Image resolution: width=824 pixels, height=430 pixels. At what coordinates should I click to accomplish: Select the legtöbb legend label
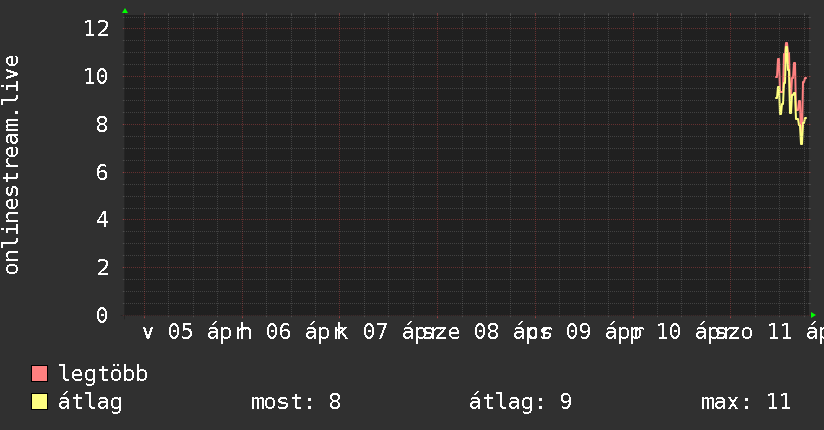tap(103, 374)
